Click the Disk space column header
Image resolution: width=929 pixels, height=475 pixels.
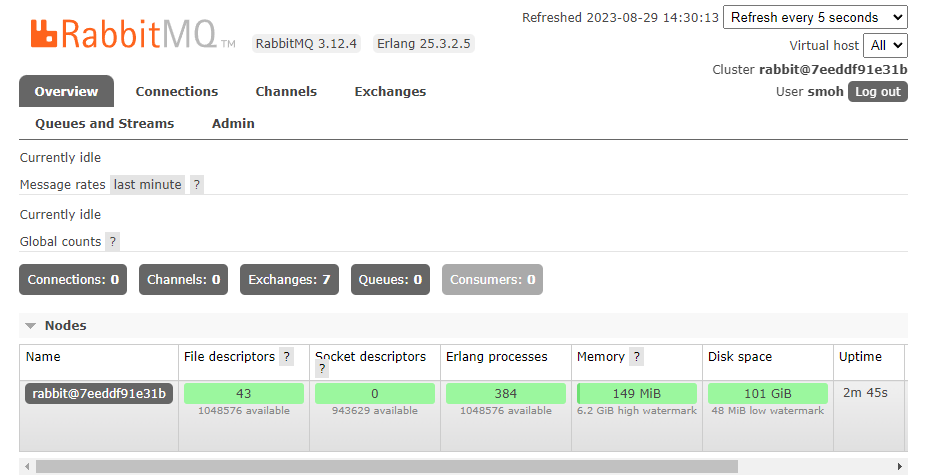click(740, 357)
